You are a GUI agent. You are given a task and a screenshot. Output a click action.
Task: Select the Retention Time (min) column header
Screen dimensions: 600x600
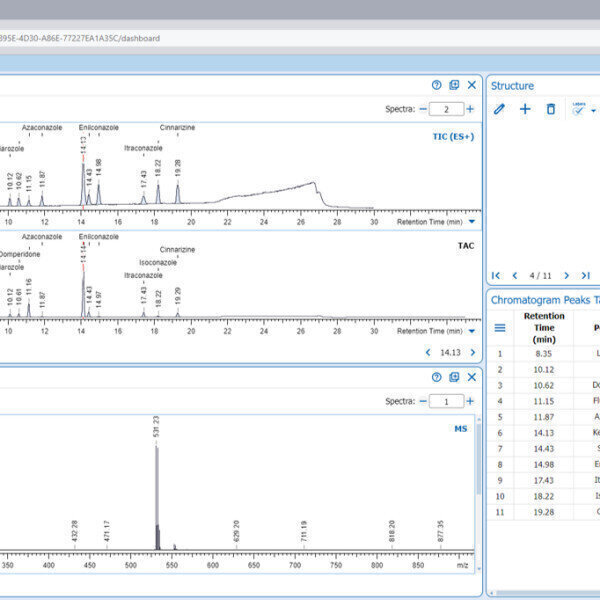coord(544,328)
